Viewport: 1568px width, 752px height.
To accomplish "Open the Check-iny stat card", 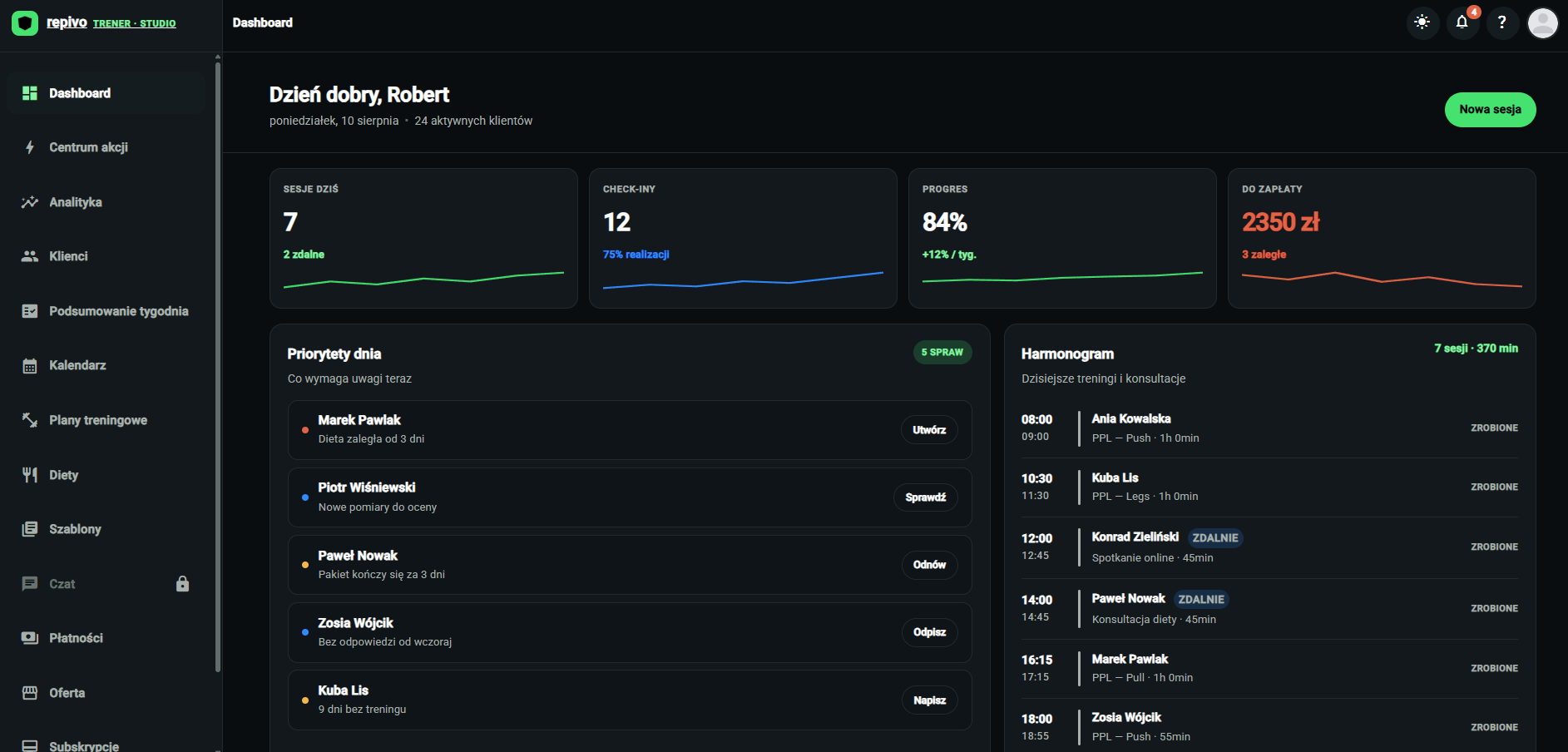I will (743, 239).
